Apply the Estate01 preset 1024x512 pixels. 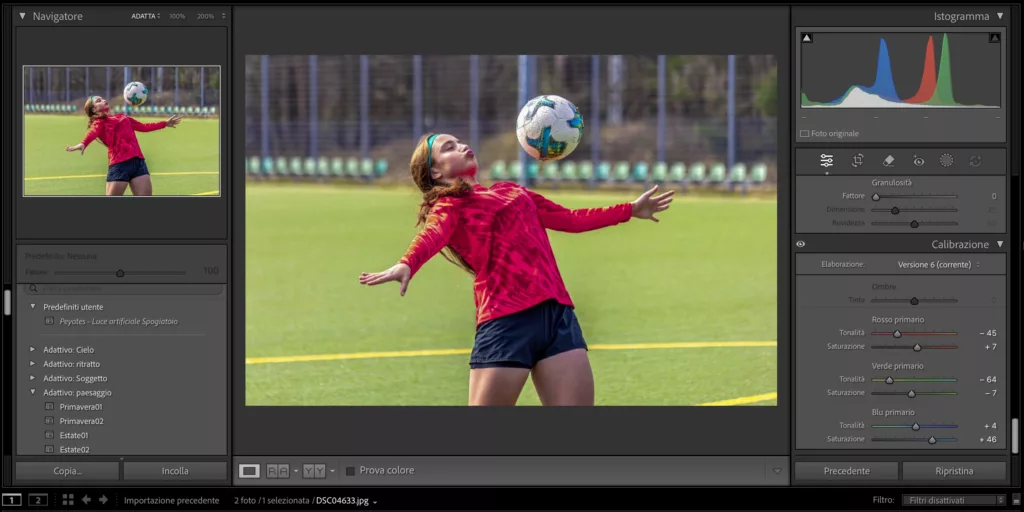click(74, 436)
